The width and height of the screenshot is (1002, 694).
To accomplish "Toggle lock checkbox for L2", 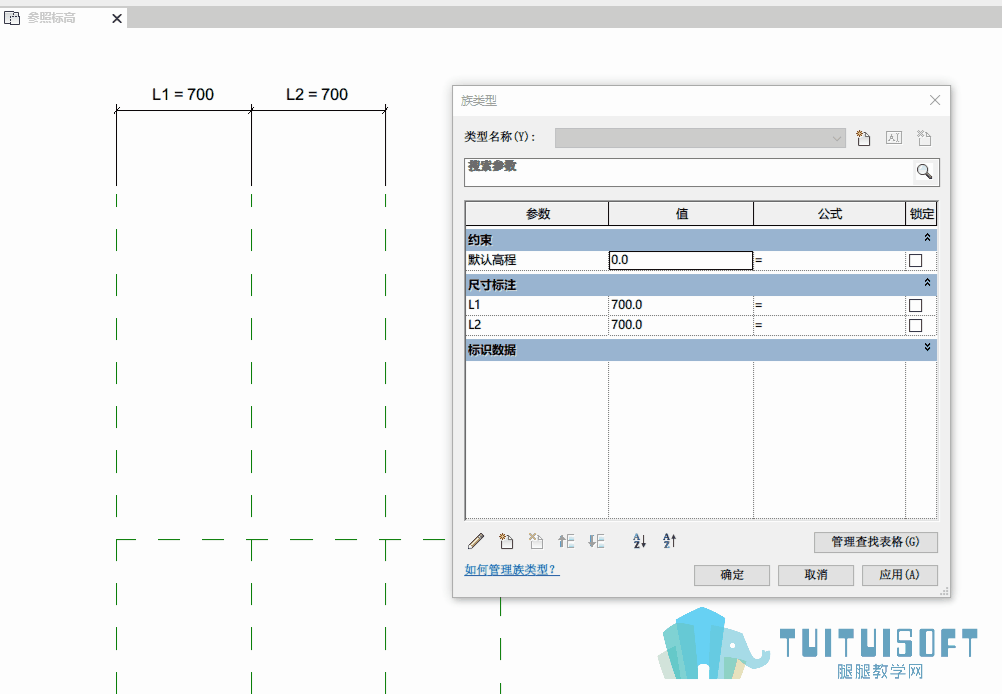I will (x=916, y=325).
